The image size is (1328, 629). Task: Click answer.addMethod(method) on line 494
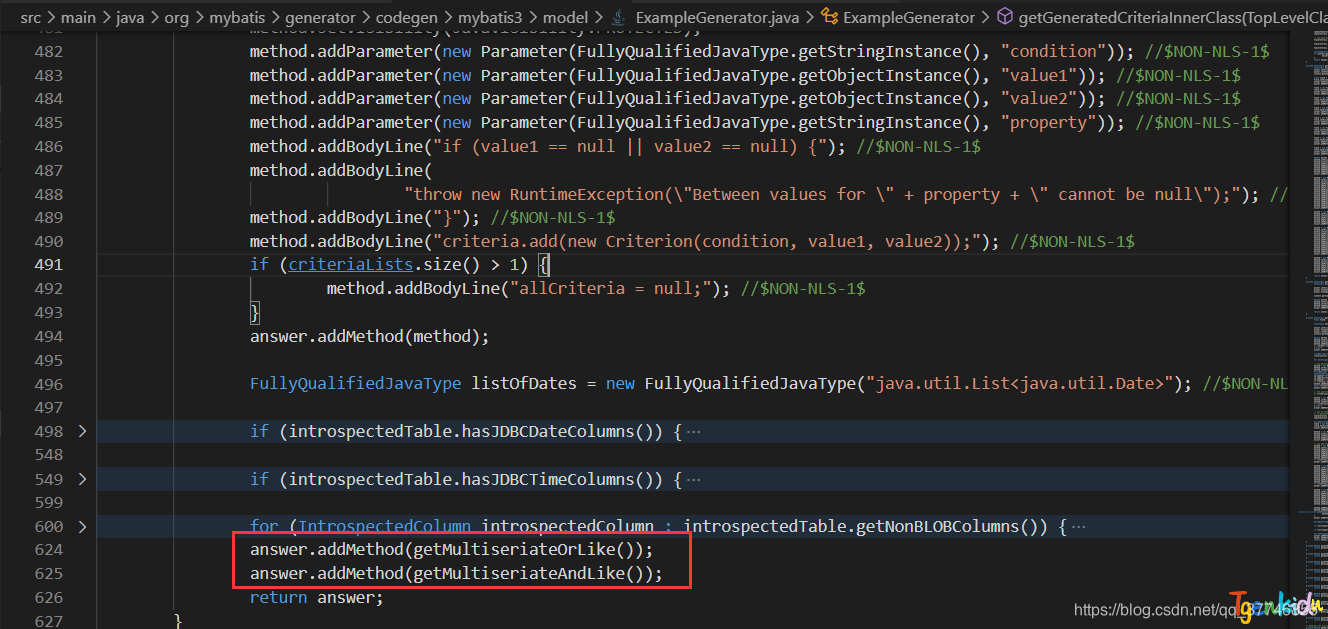coord(369,337)
